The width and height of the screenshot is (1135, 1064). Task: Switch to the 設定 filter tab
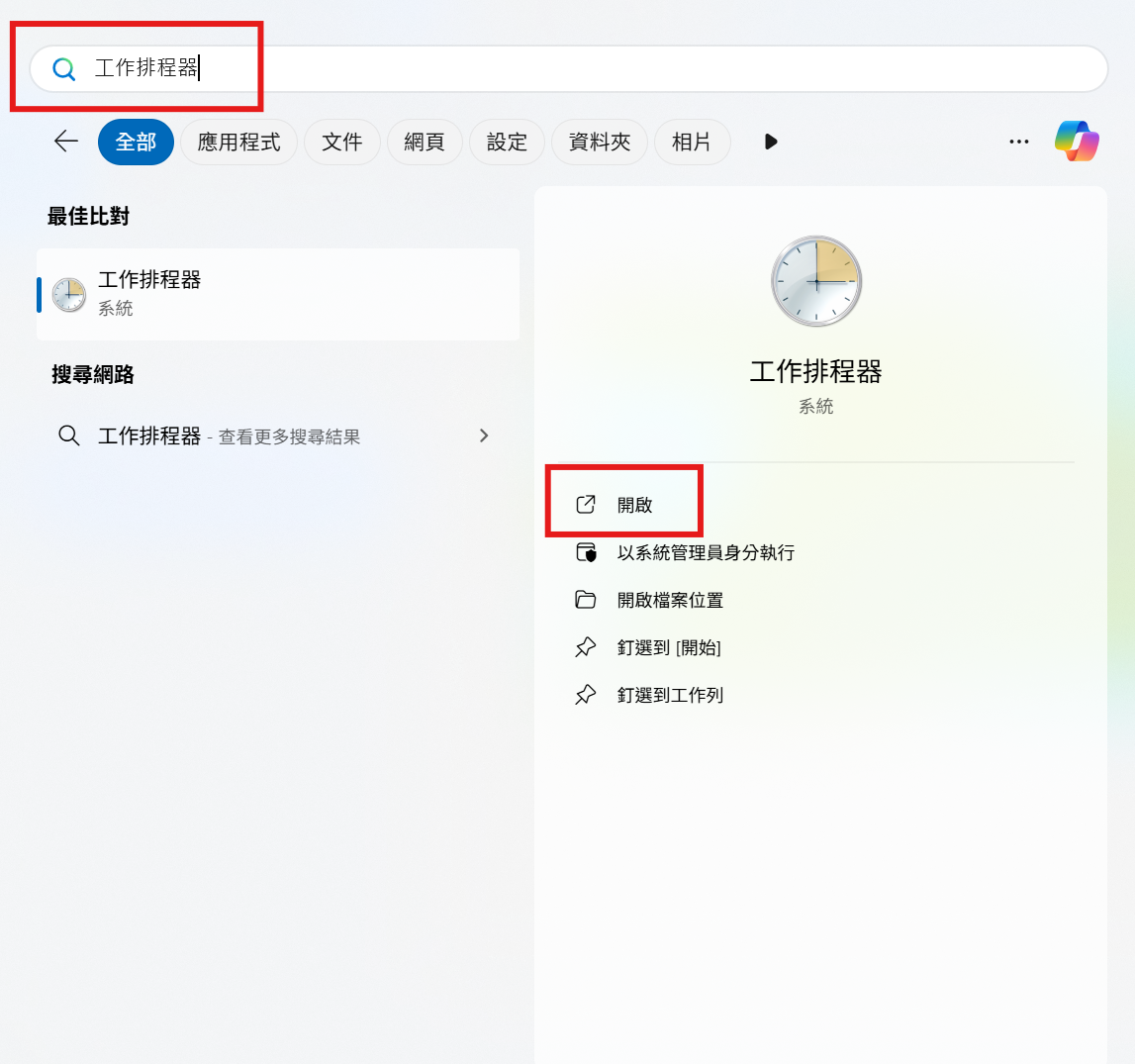(x=507, y=143)
